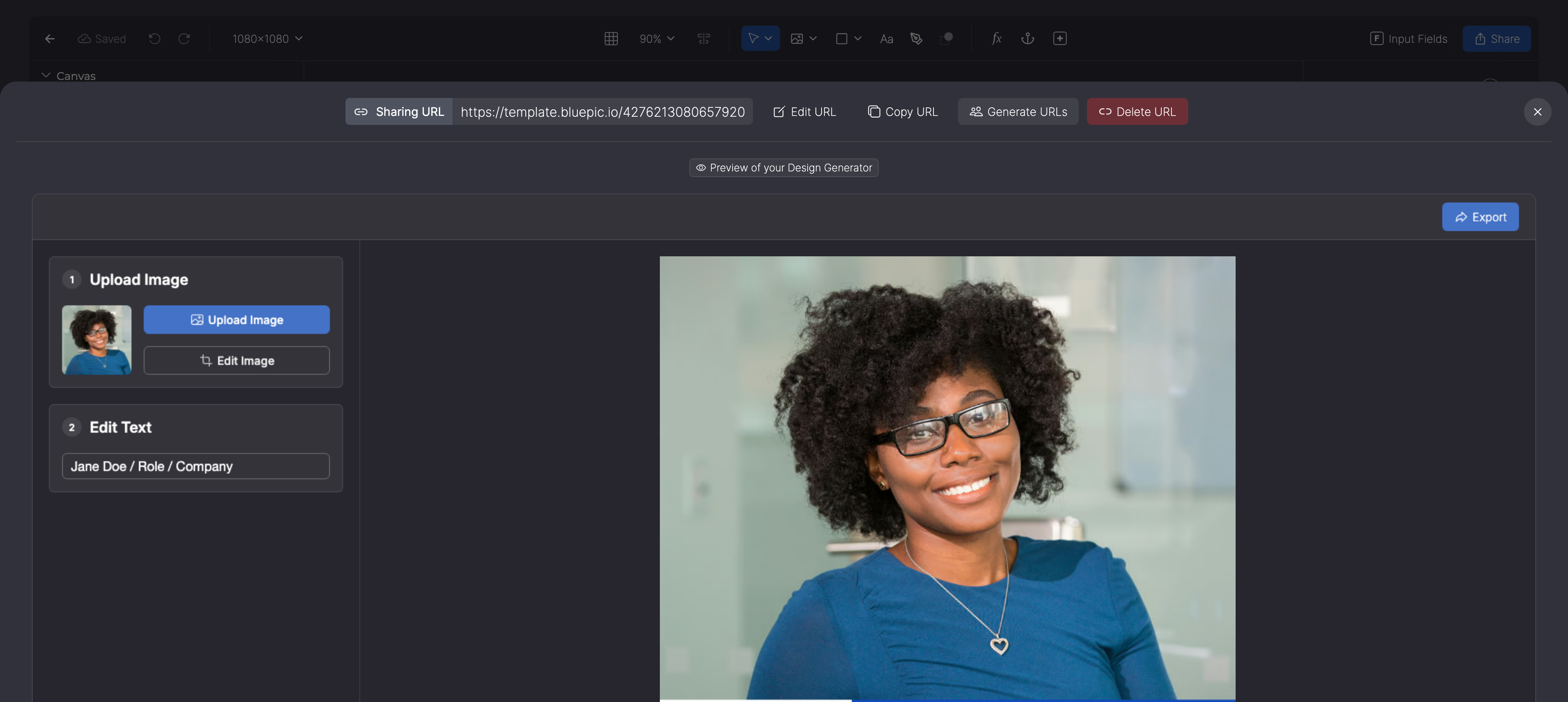The height and width of the screenshot is (702, 1568).
Task: Click the red Delete URL button
Action: click(1137, 111)
